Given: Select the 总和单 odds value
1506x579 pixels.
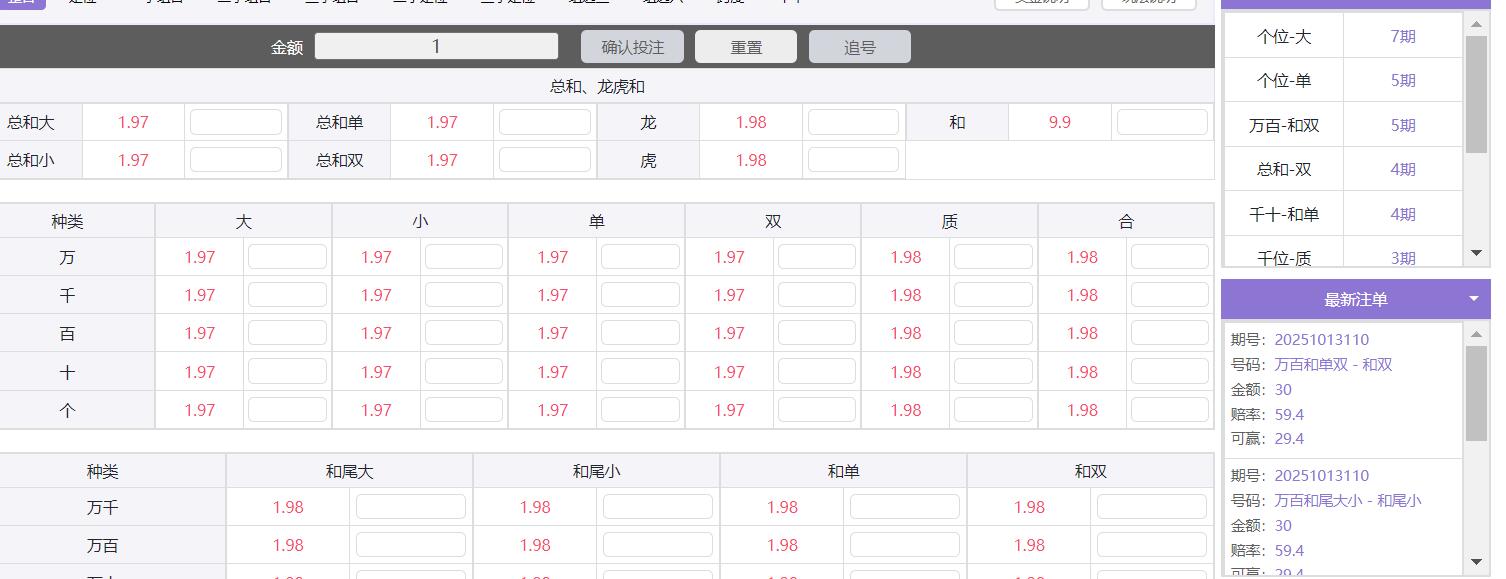Looking at the screenshot, I should (x=441, y=121).
